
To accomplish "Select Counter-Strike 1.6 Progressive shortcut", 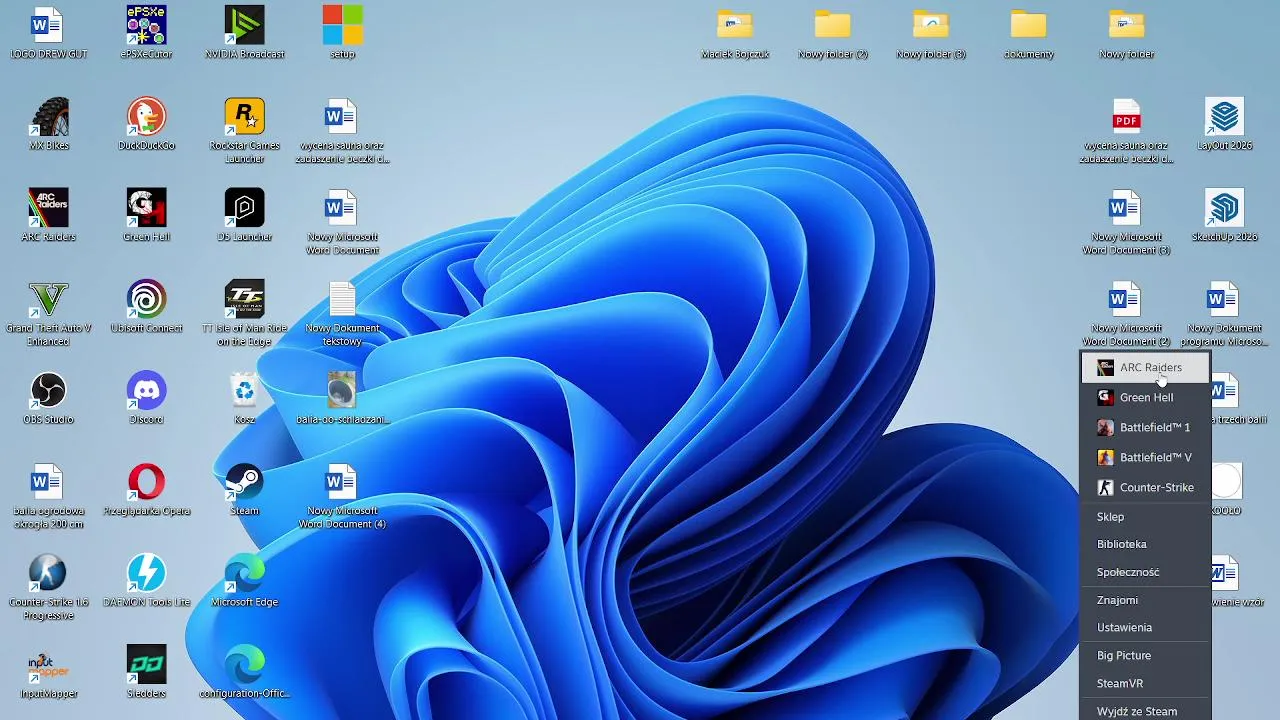I will click(48, 588).
